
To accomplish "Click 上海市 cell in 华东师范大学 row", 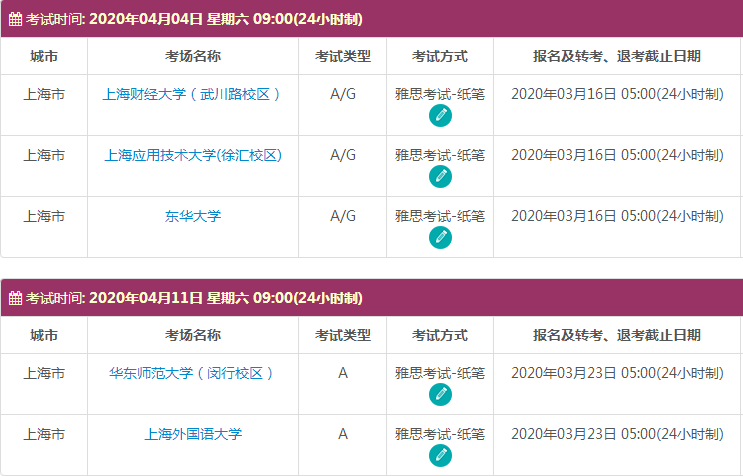I will point(44,373).
